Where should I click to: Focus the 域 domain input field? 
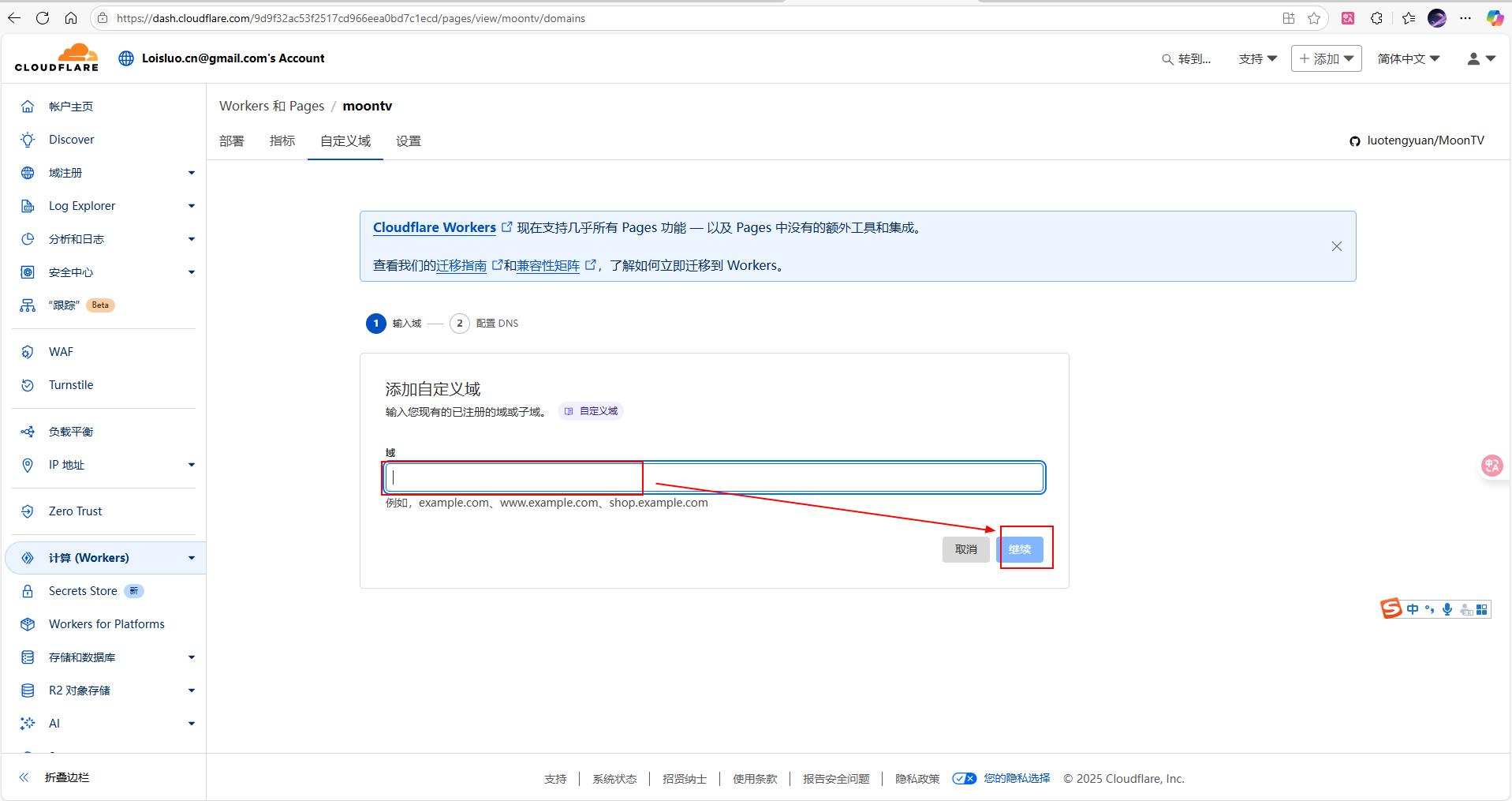715,477
